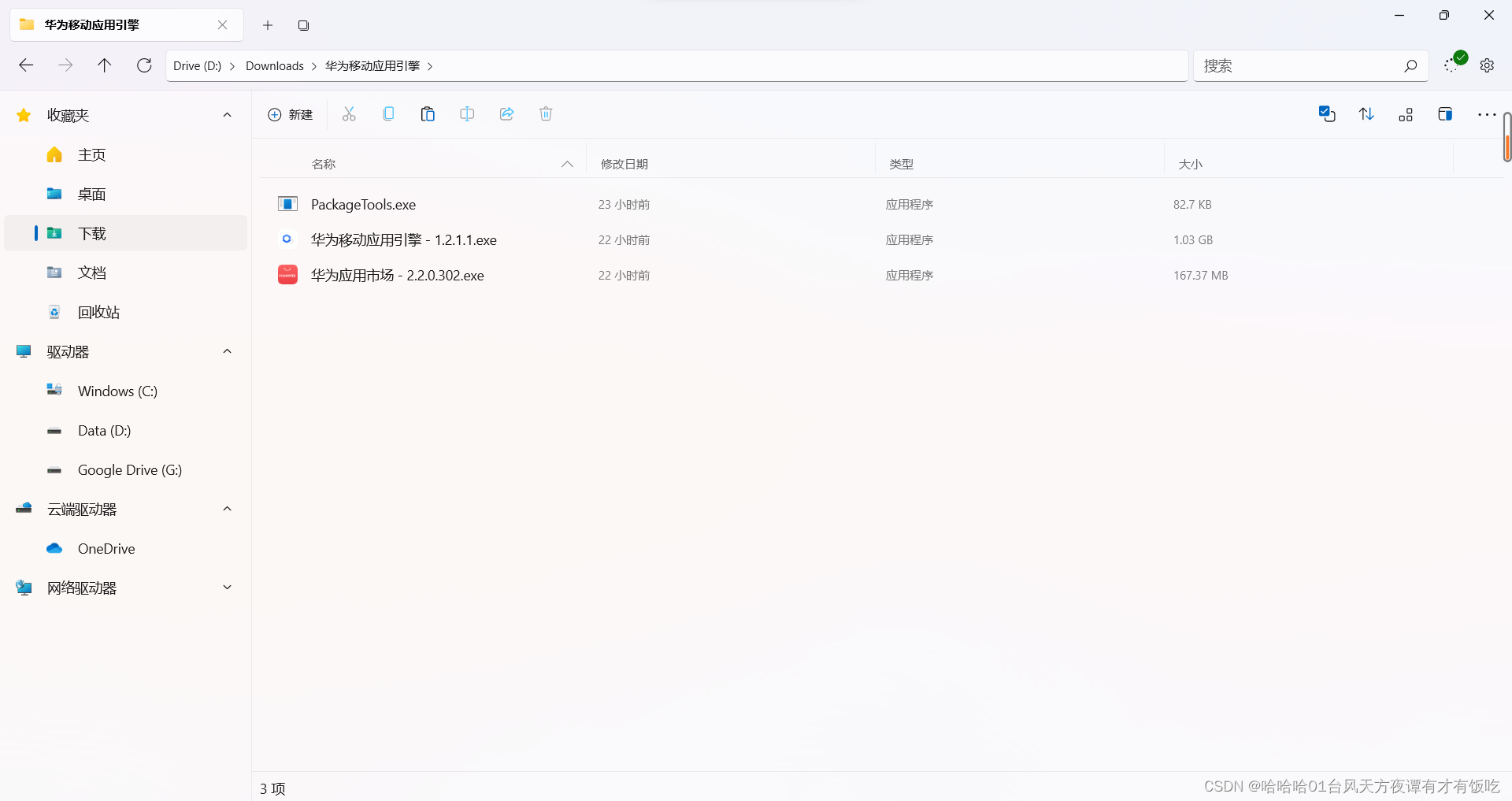Click the Cut scissors icon

pos(349,114)
